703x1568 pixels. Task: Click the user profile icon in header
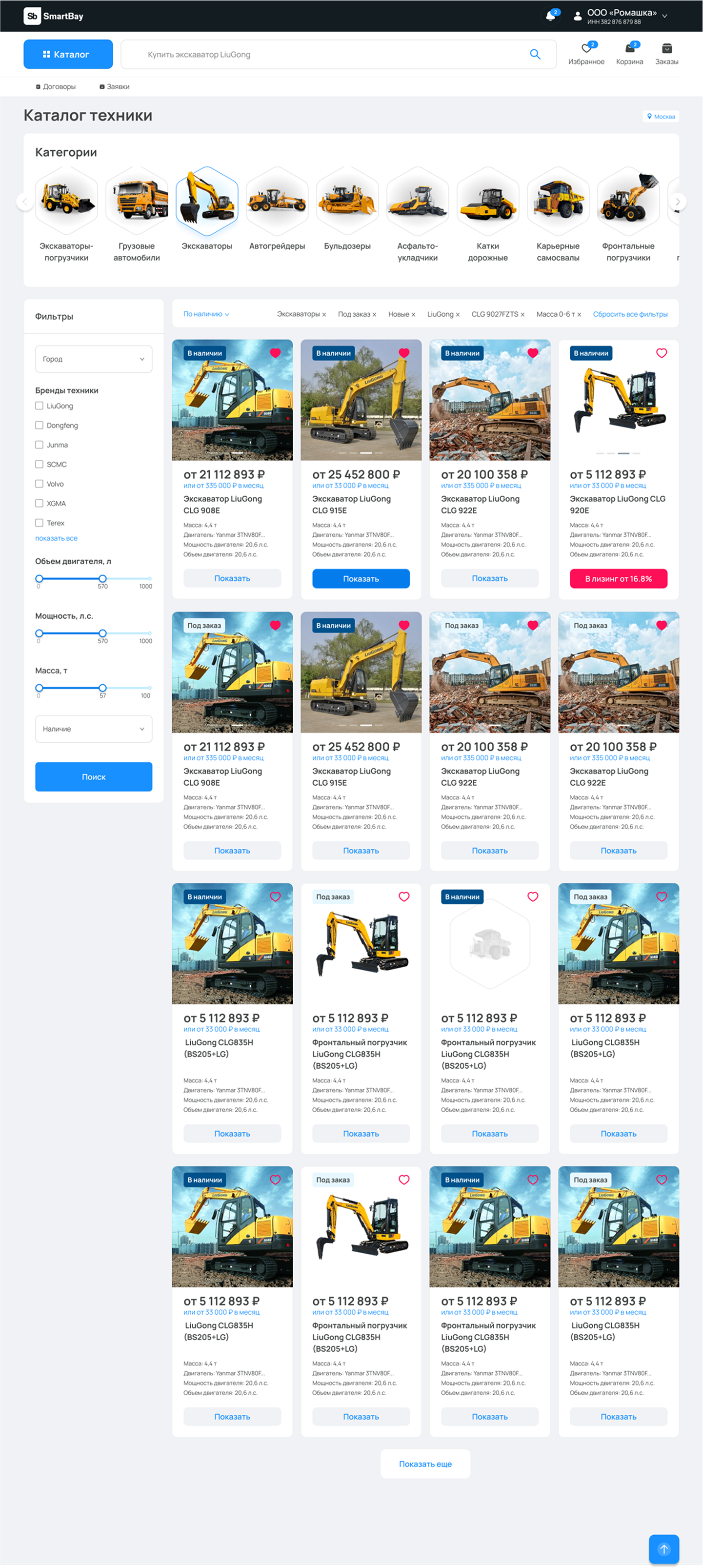[x=577, y=17]
